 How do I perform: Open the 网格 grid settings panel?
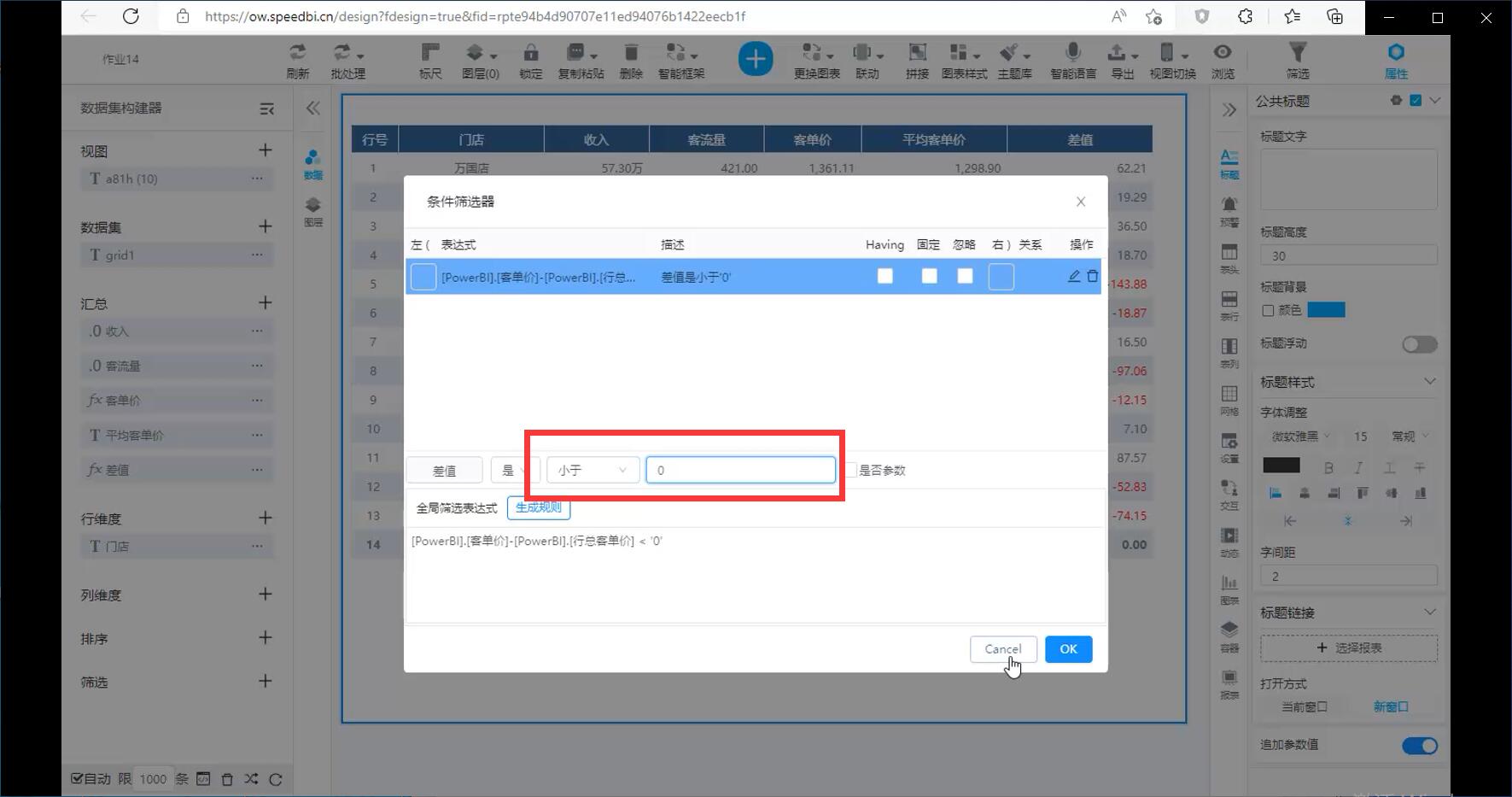1229,397
